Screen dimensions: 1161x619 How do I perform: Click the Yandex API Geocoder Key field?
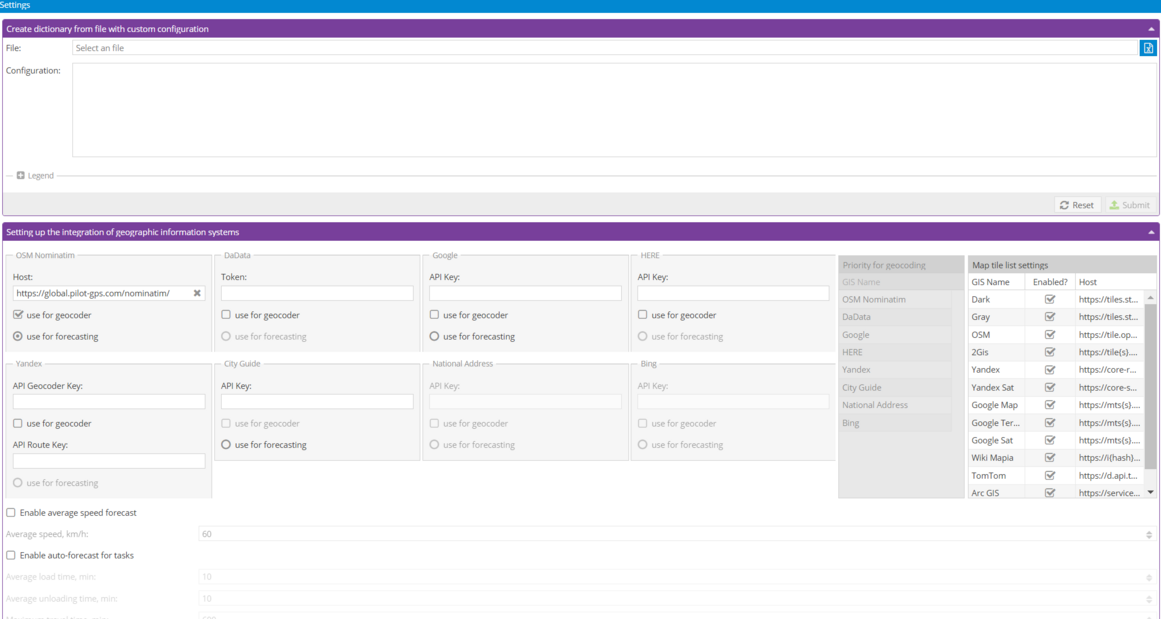coord(109,401)
